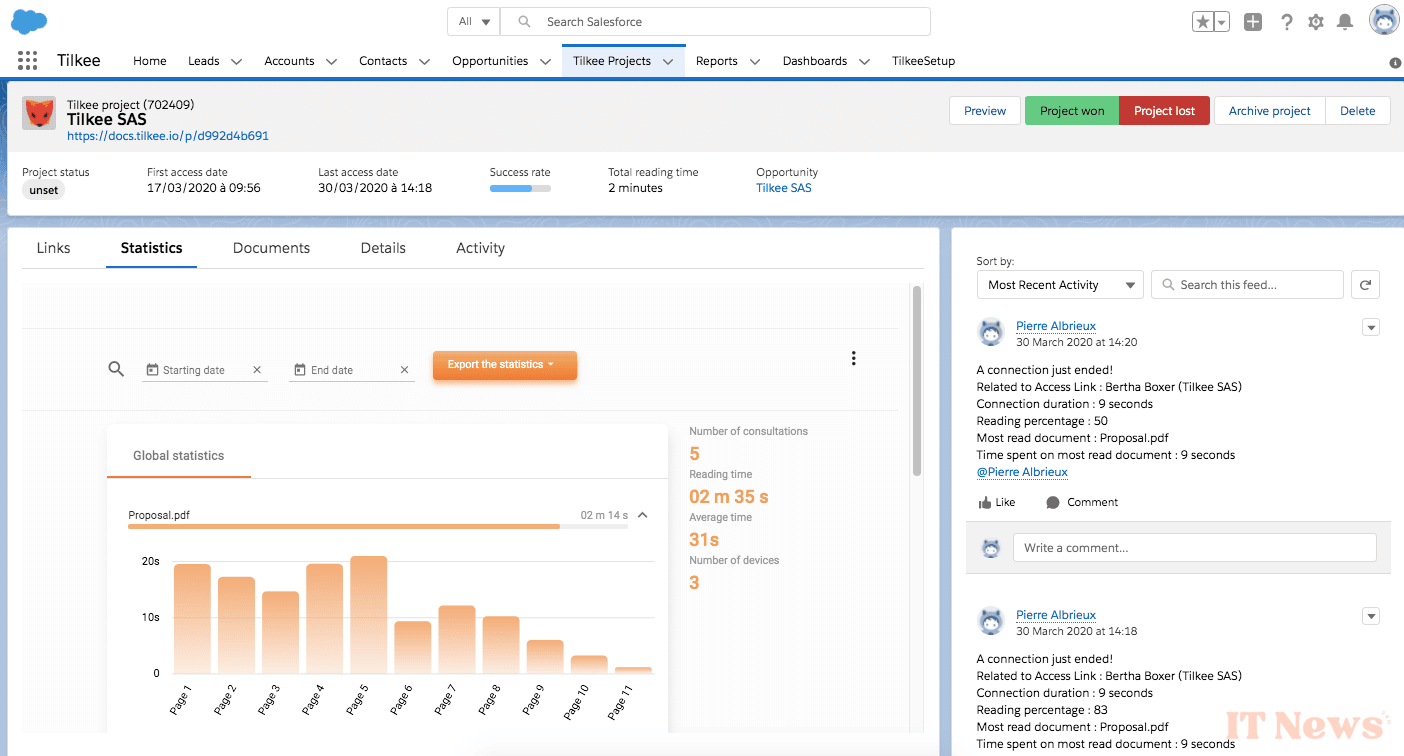Click the Tilkee fox project icon
1404x756 pixels.
[39, 113]
